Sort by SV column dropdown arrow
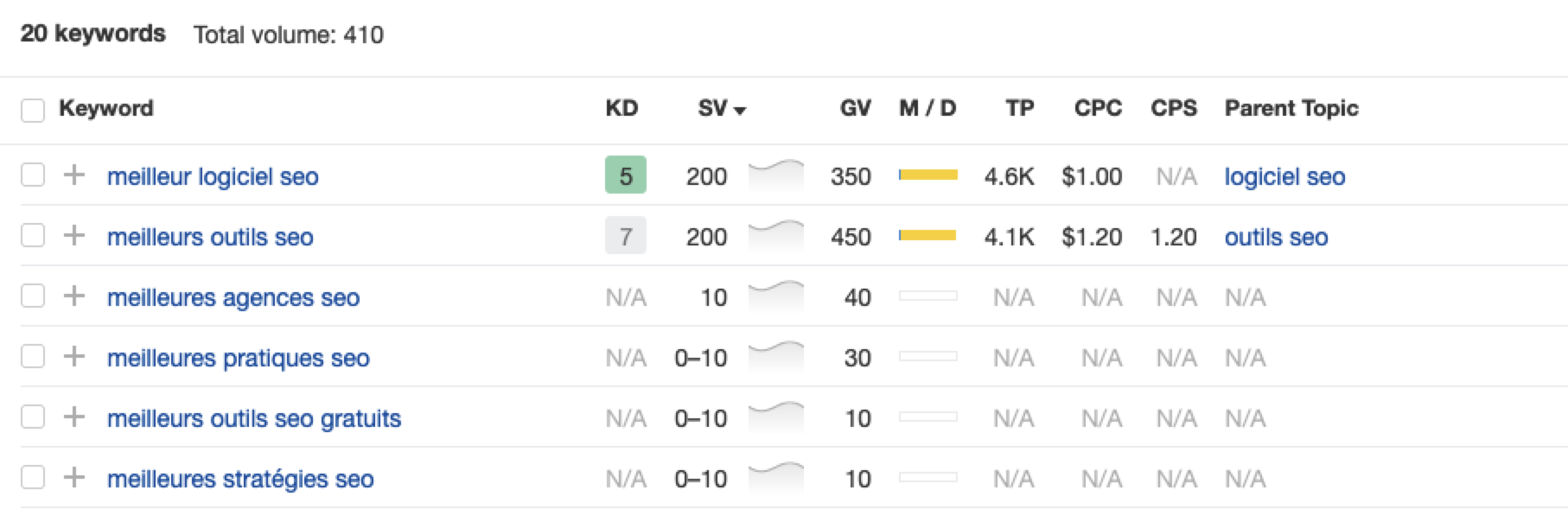 tap(740, 110)
